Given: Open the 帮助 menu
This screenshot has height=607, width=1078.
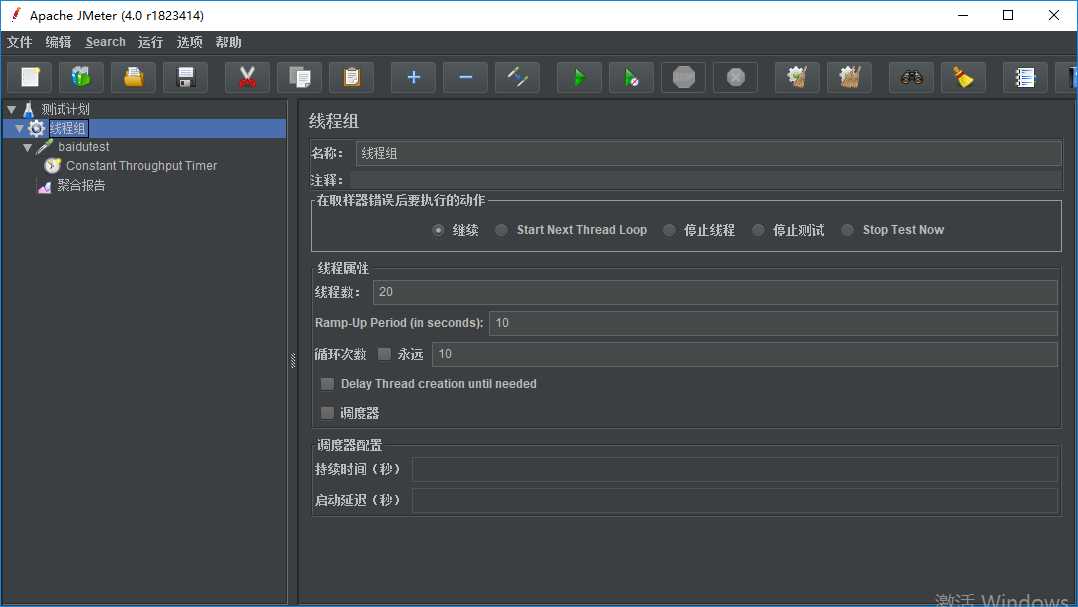Looking at the screenshot, I should coord(228,42).
